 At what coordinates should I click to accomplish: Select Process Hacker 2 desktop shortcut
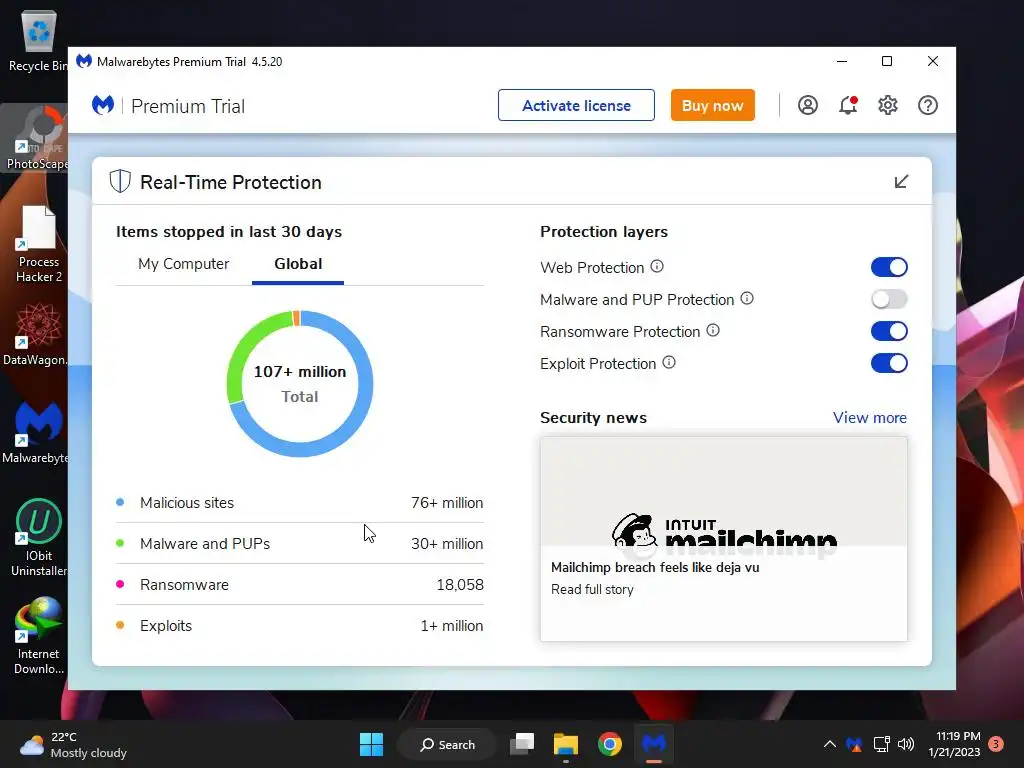[38, 244]
